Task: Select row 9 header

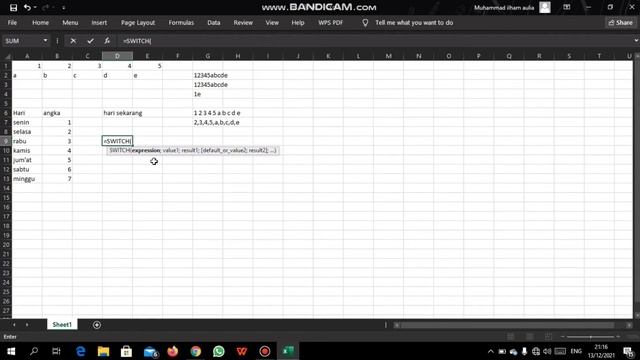Action: click(x=6, y=141)
